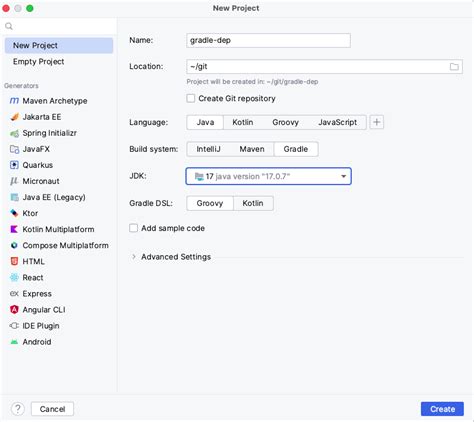474x422 pixels.
Task: Add another language with plus button
Action: (x=377, y=122)
